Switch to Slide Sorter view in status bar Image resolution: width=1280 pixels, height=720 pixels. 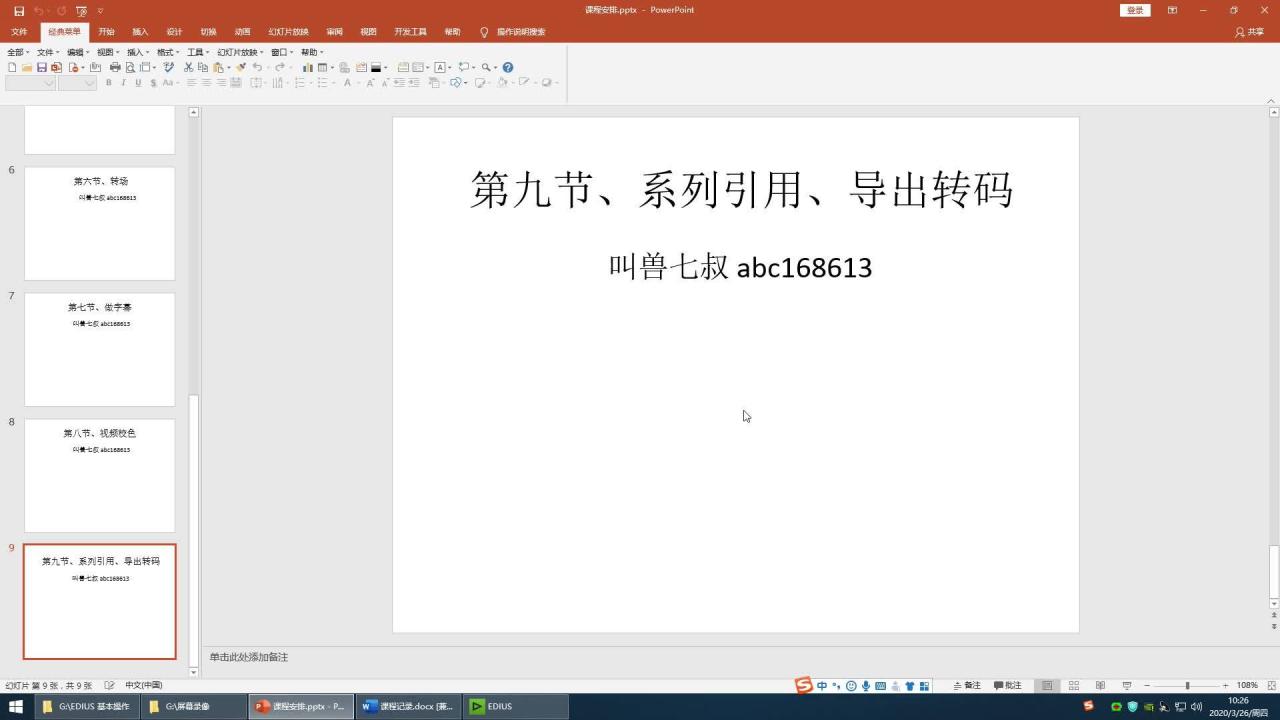tap(1075, 685)
